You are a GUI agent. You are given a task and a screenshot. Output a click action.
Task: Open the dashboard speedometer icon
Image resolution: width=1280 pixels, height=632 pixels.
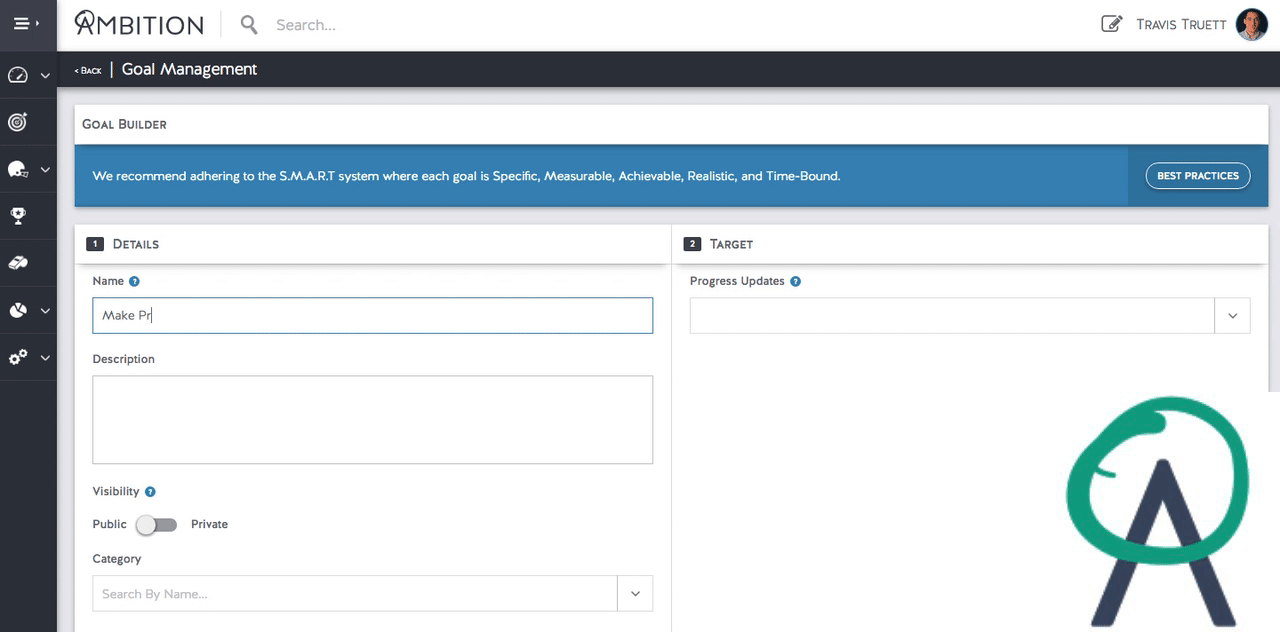pos(18,75)
